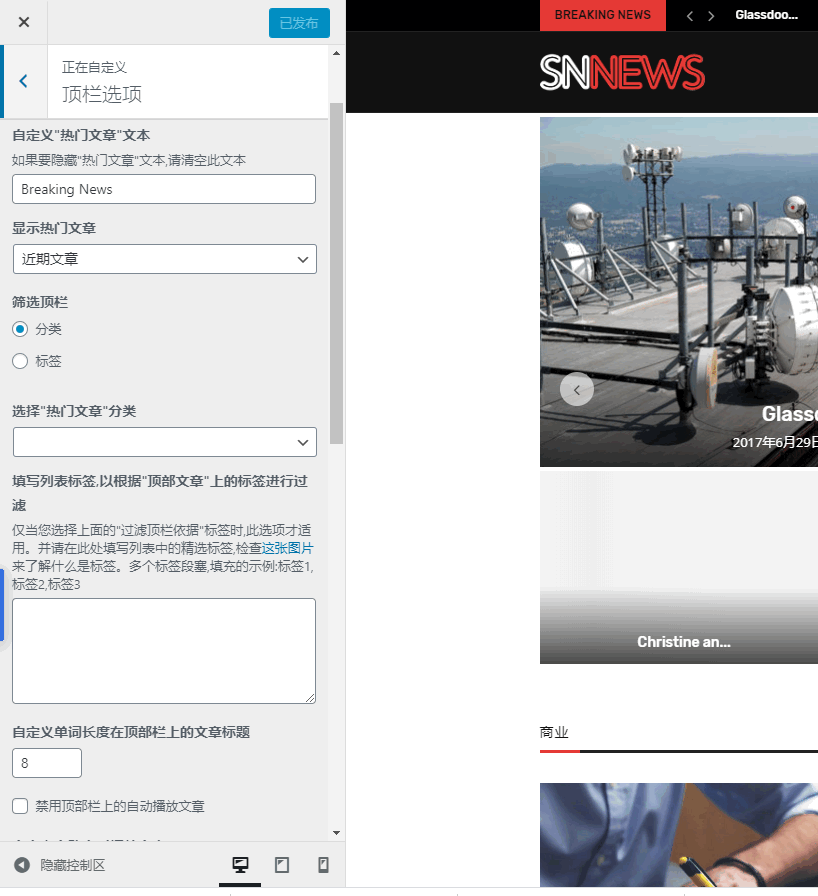This screenshot has height=896, width=818.
Task: Open the Christine an... article card
Action: 679,567
